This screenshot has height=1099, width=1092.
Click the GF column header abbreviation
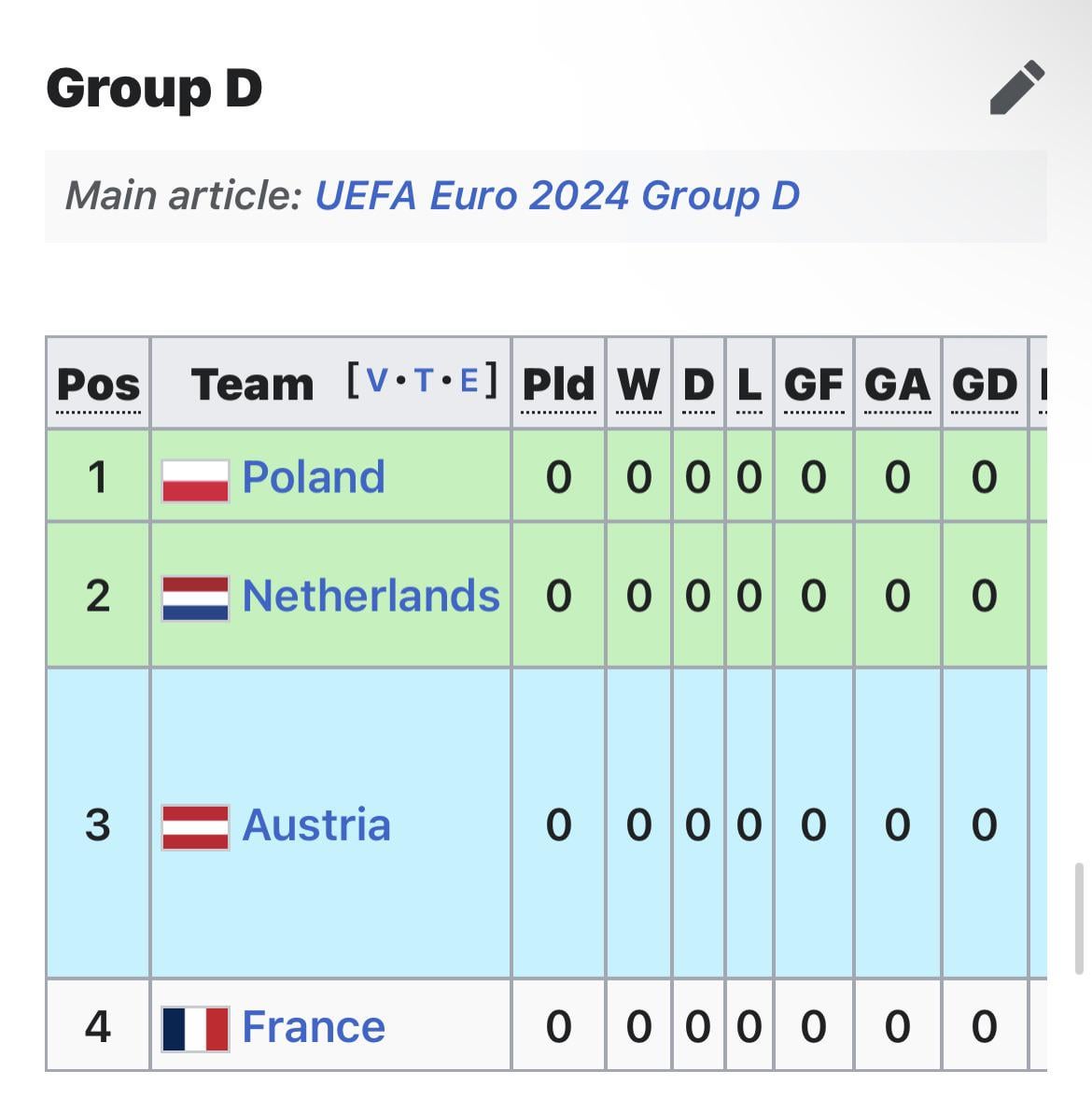tap(813, 385)
